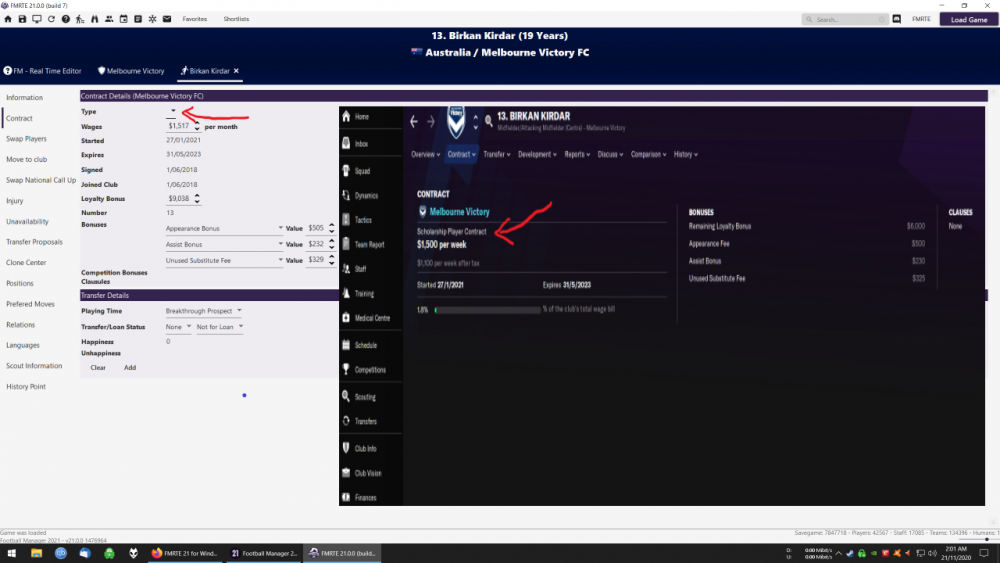Open the Playing Time Breakthrough Prospect dropdown
Screen dimensions: 1000x563
point(203,311)
